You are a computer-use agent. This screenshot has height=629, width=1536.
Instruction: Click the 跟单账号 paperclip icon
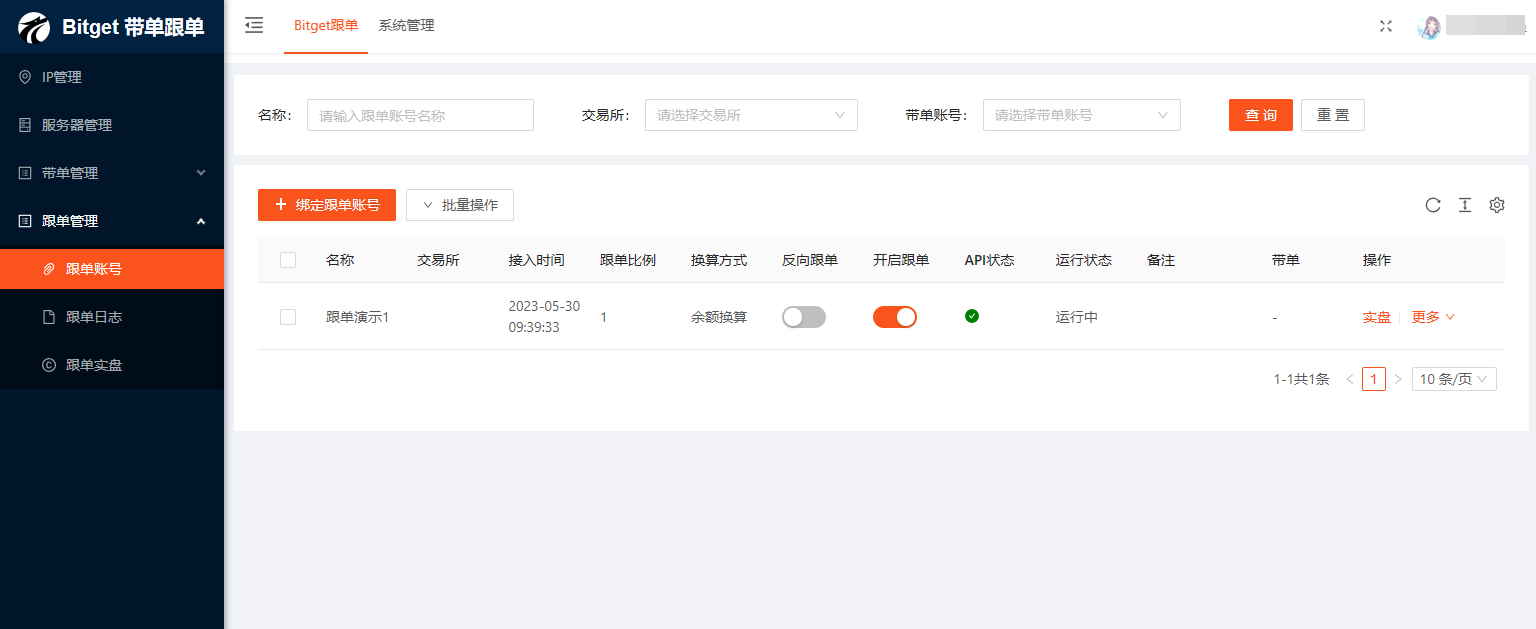[x=49, y=269]
